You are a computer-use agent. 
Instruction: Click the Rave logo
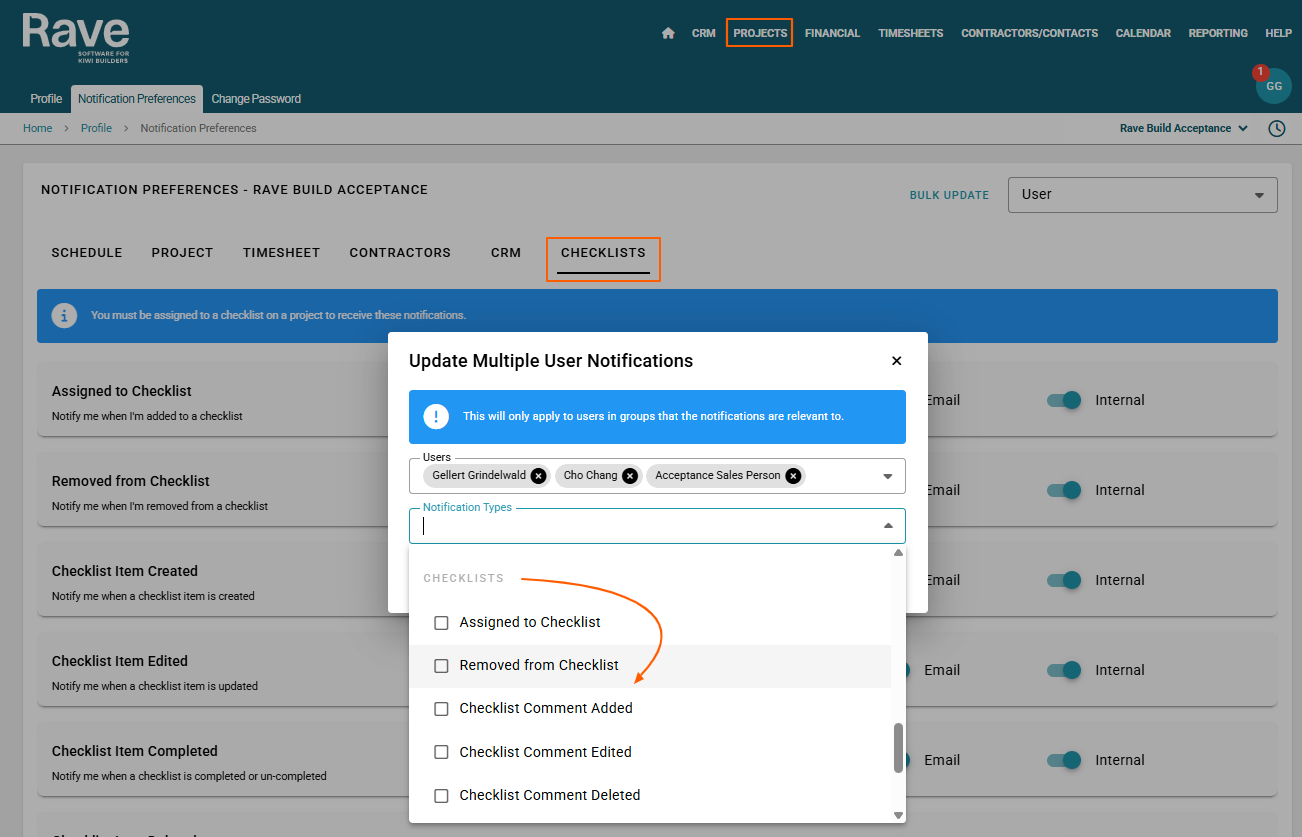(x=76, y=38)
